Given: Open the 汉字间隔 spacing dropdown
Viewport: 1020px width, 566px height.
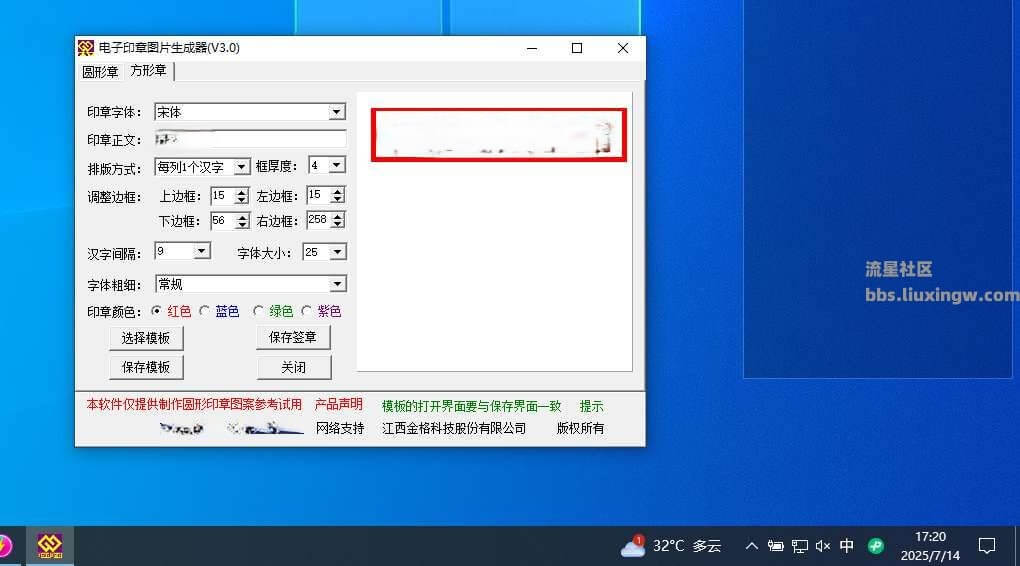Looking at the screenshot, I should coord(202,251).
